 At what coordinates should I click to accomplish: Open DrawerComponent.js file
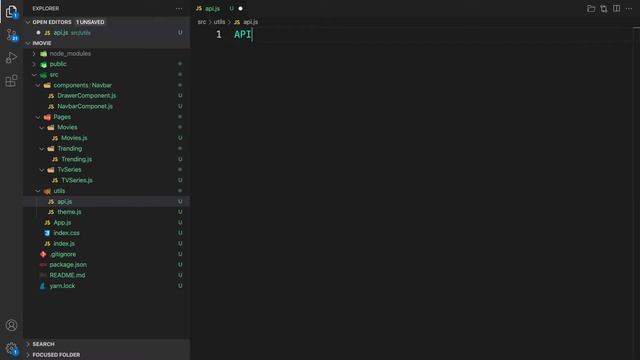87,96
